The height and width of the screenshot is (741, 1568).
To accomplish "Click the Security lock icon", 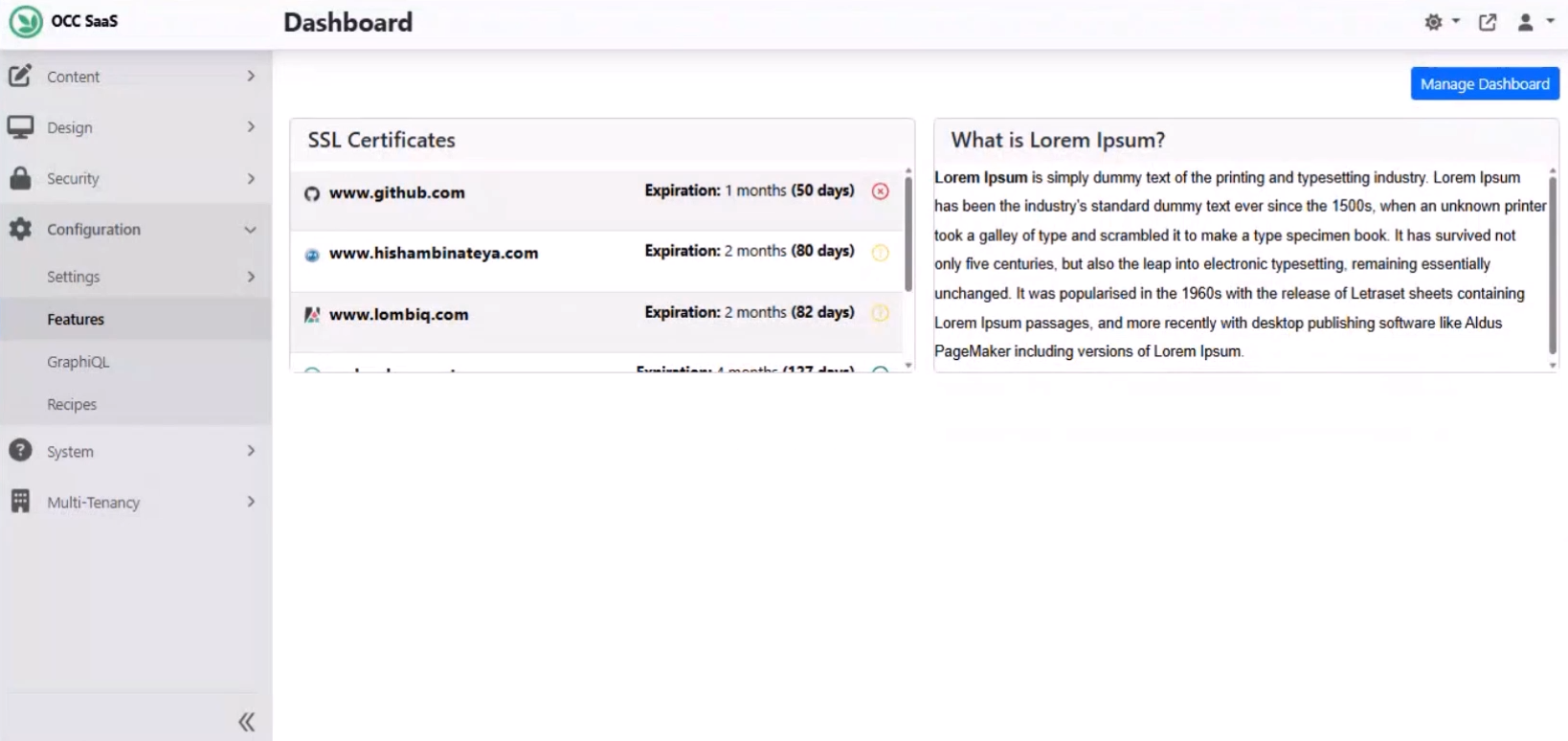I will [x=20, y=178].
